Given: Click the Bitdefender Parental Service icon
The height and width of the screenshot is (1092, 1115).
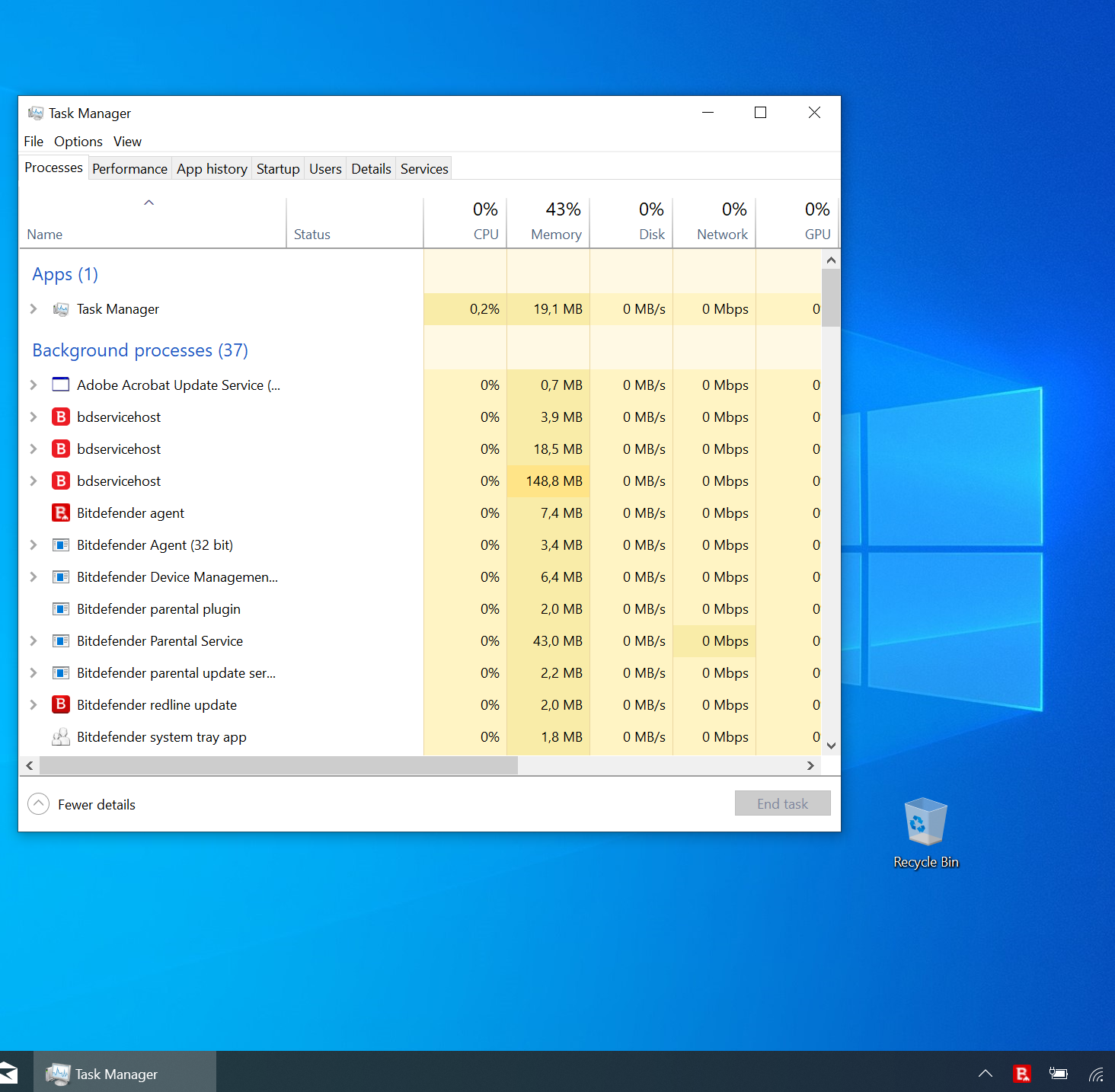Looking at the screenshot, I should click(x=61, y=641).
